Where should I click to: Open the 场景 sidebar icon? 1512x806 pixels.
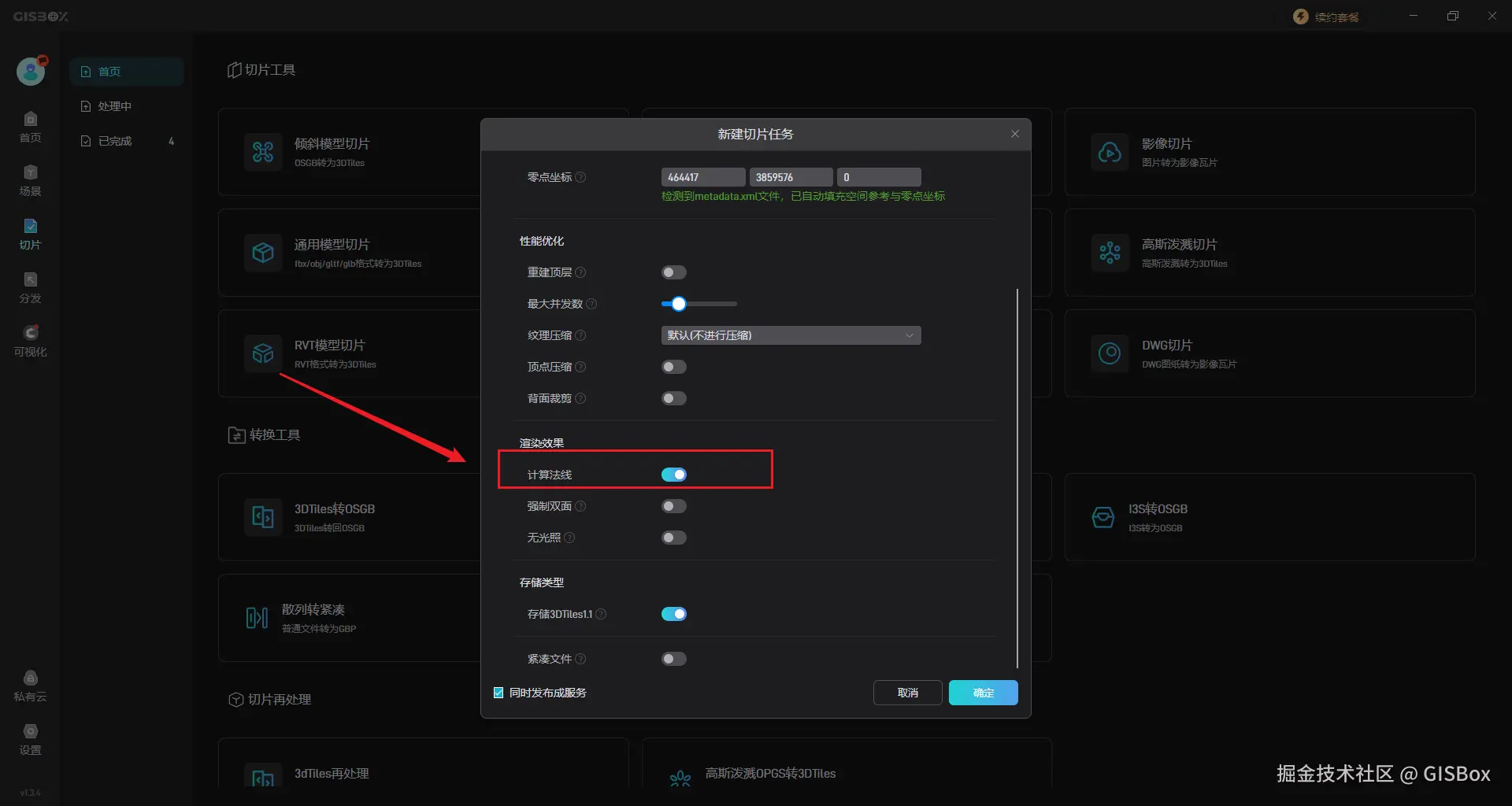pos(31,179)
